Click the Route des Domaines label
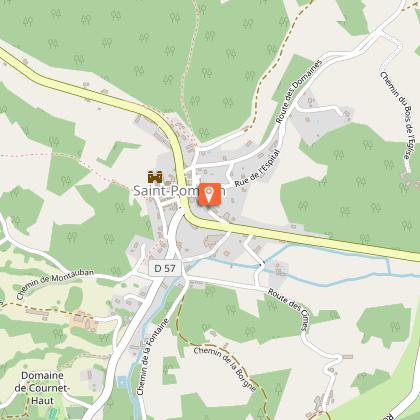The image size is (420, 420). point(299,91)
